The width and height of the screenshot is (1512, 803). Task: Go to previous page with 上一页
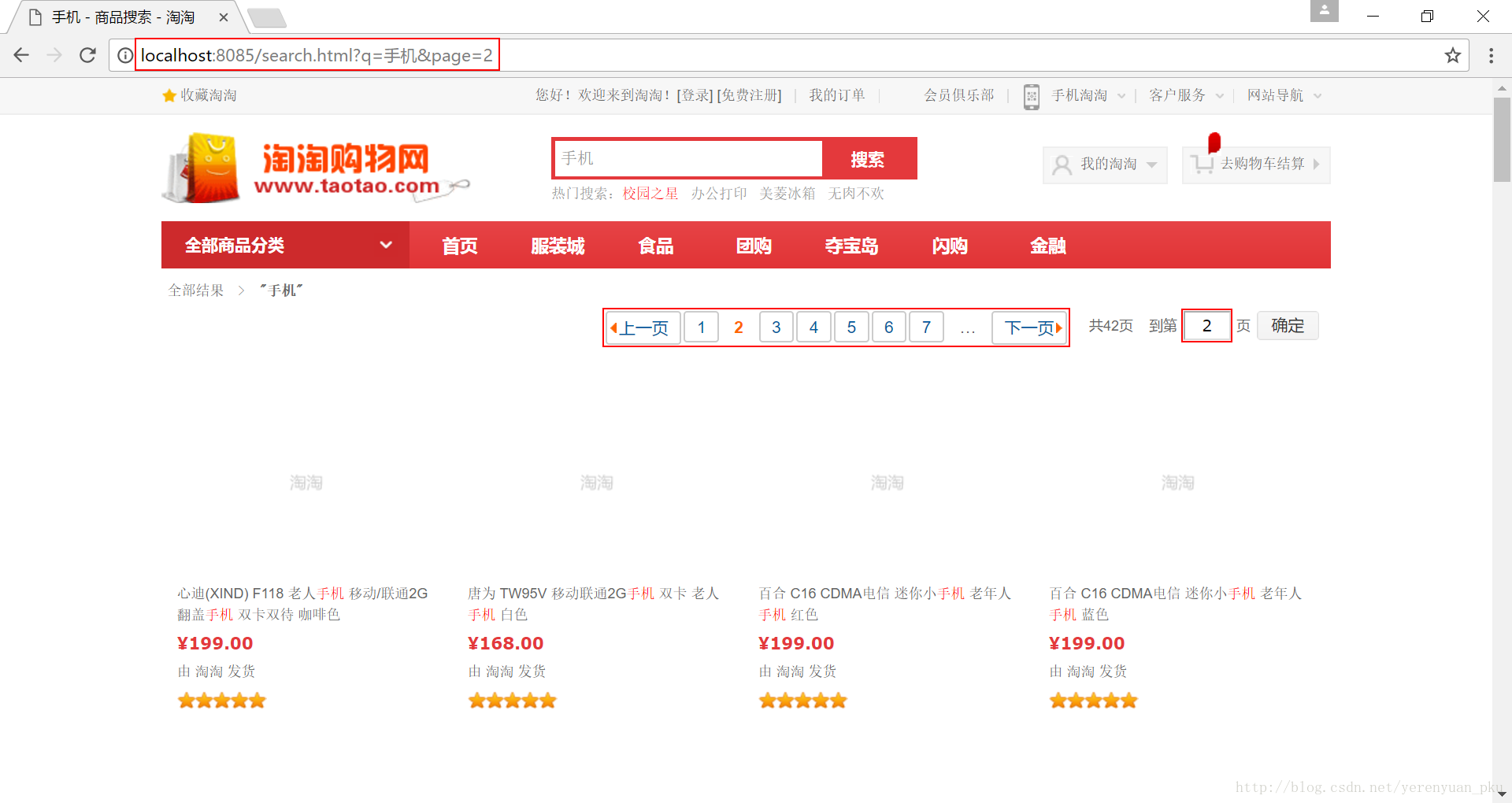(x=643, y=327)
